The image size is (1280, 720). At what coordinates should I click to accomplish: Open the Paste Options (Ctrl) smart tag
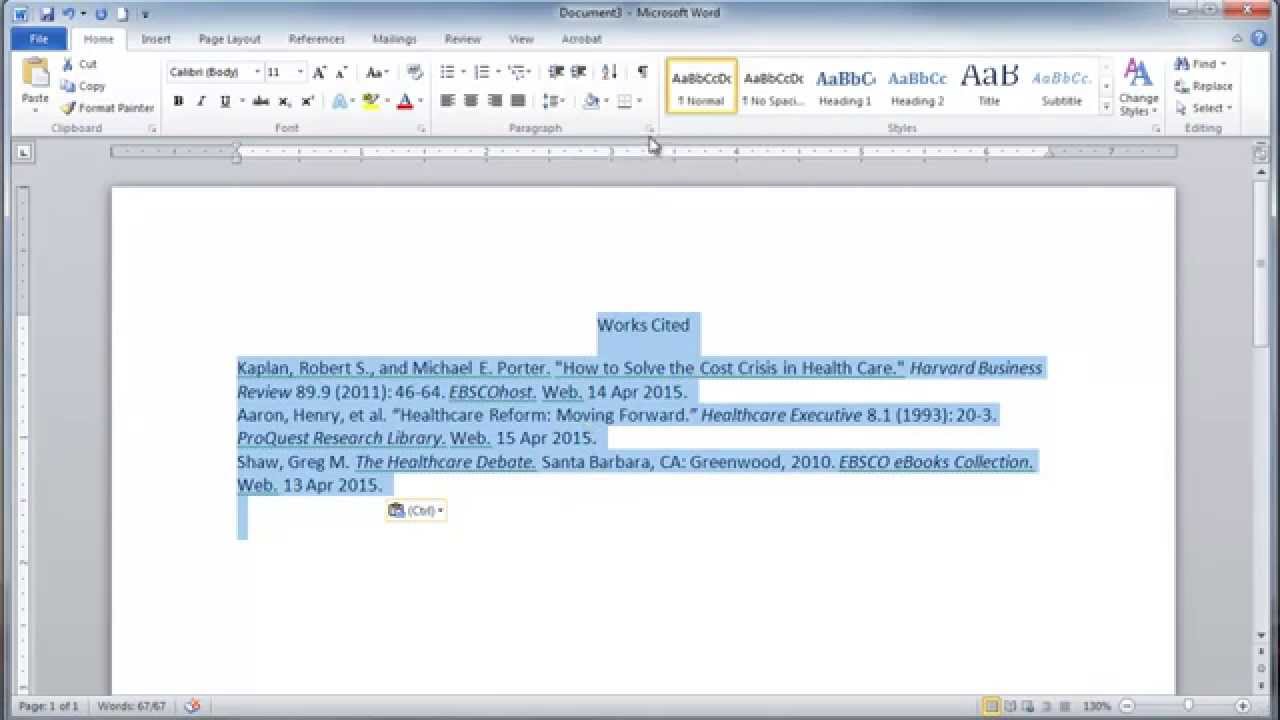(415, 511)
